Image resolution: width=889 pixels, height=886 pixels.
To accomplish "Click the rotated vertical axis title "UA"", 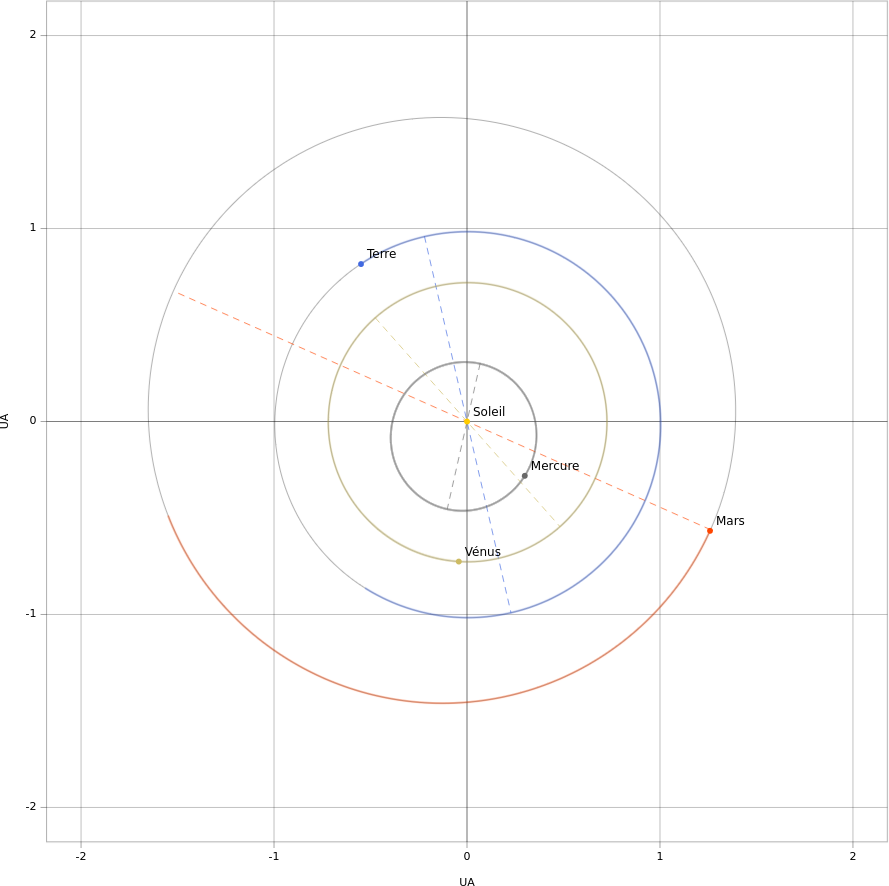I will pyautogui.click(x=5, y=421).
